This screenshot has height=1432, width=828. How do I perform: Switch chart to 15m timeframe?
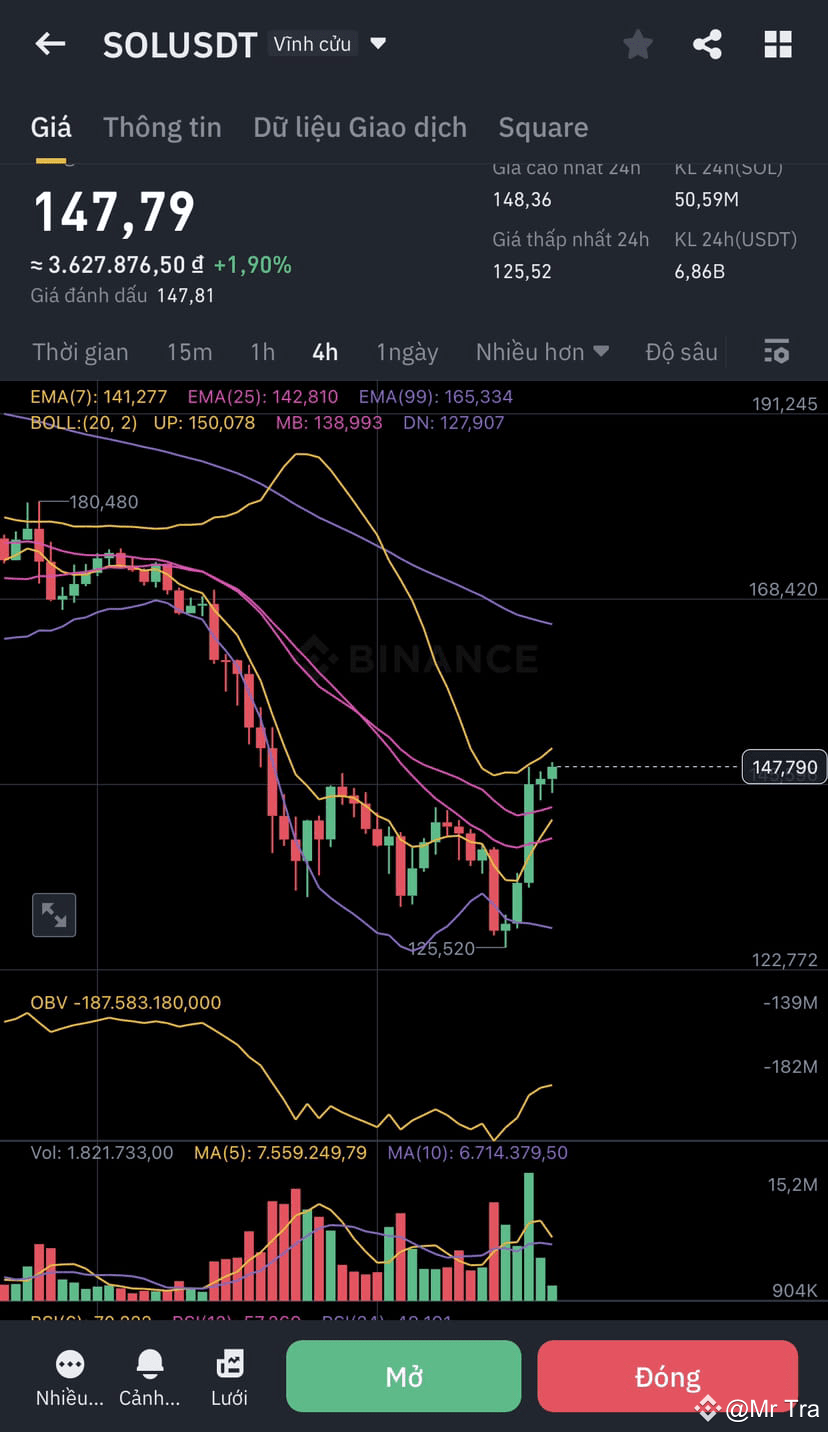[x=190, y=351]
